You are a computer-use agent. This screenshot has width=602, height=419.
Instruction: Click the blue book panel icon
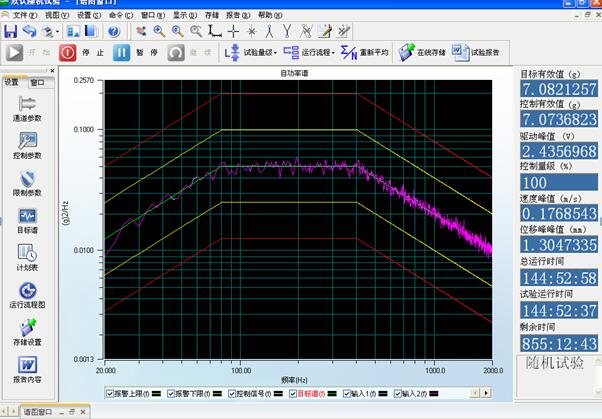pos(91,31)
